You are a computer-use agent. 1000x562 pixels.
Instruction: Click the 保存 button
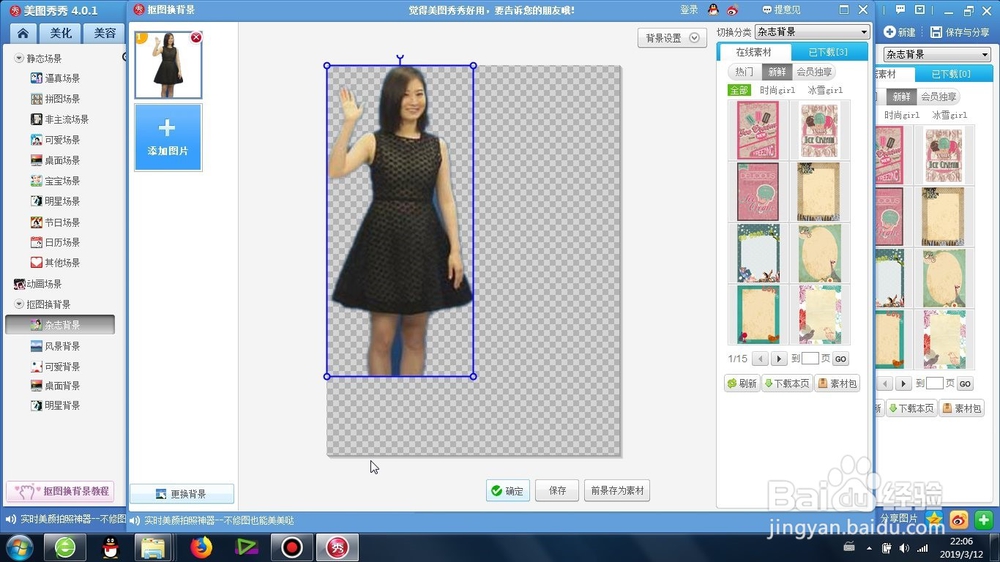[557, 491]
